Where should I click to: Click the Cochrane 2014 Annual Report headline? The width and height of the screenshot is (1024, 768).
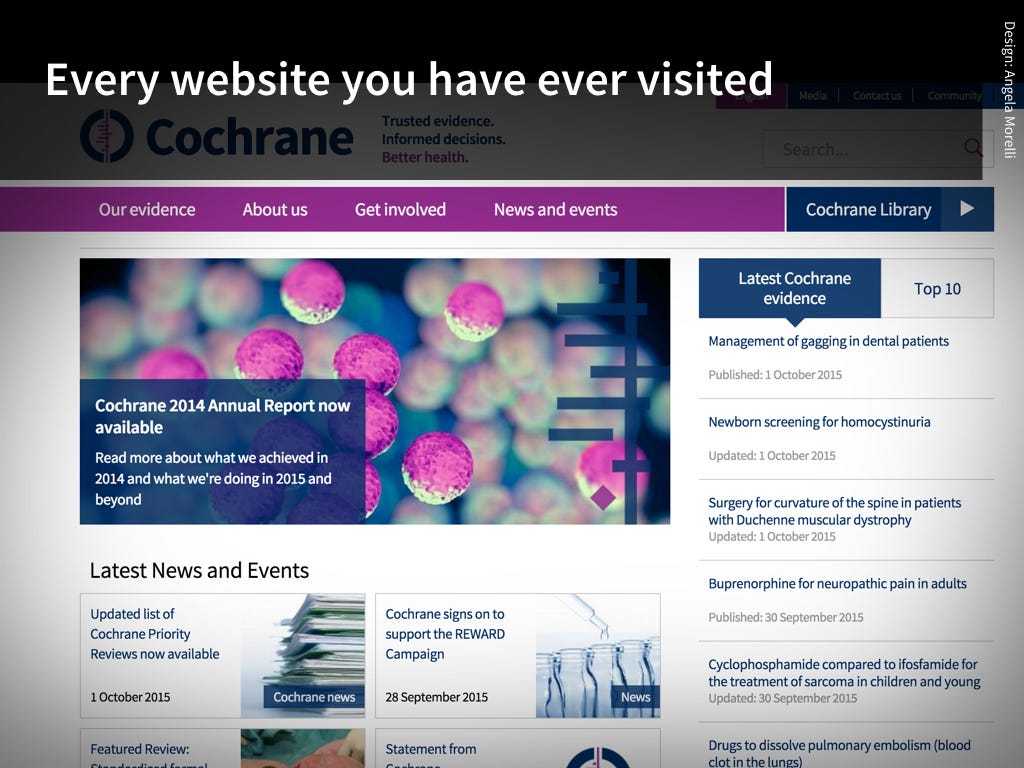tap(222, 416)
